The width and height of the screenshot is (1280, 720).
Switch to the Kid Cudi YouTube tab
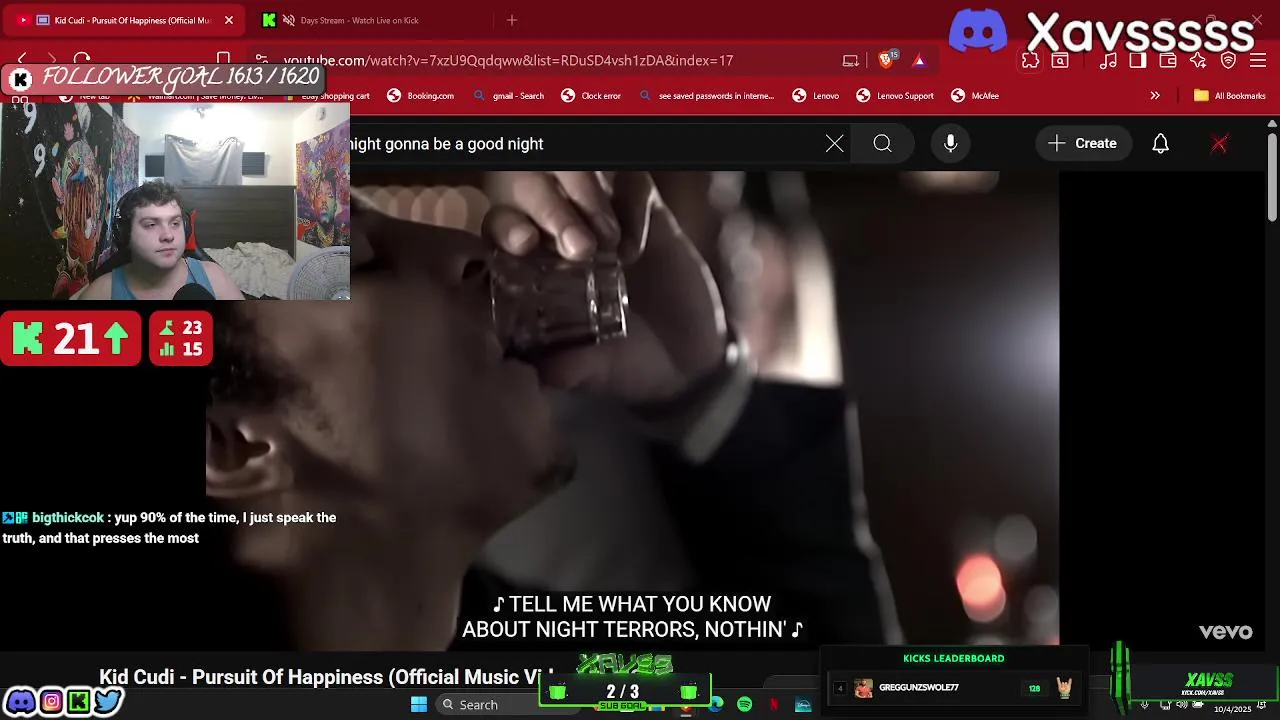coord(125,20)
